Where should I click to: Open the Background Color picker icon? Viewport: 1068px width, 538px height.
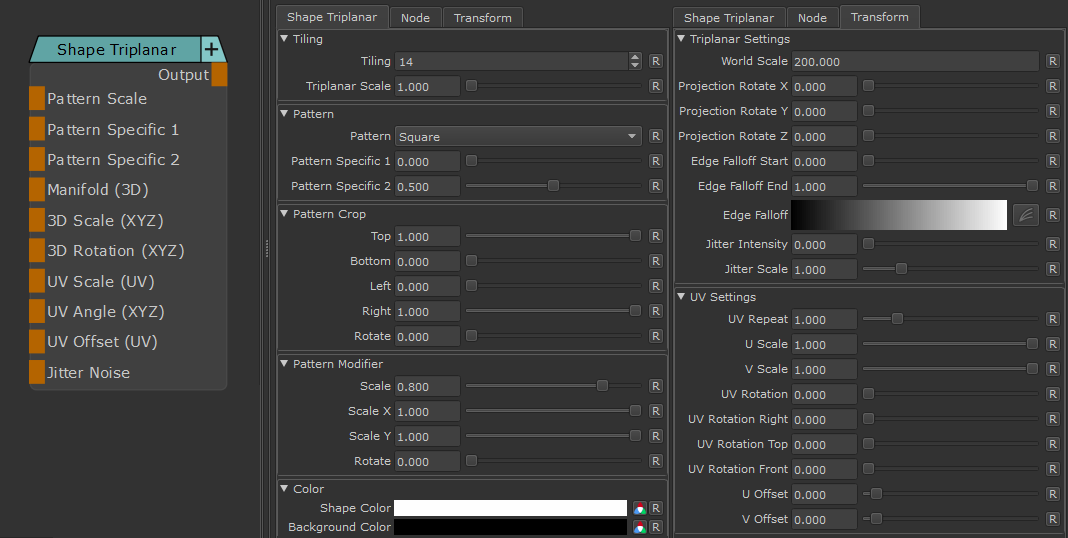(x=639, y=527)
